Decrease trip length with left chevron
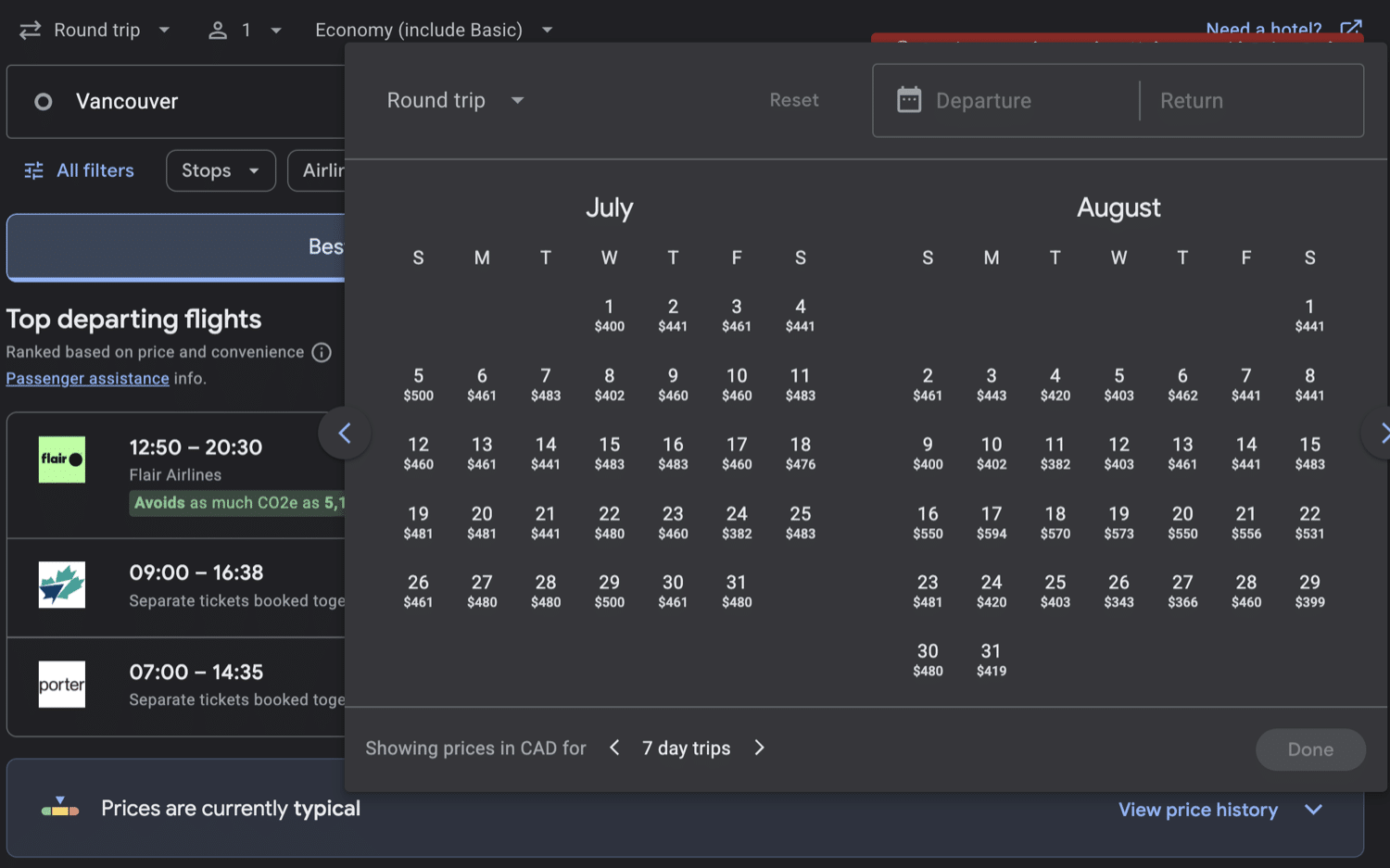Image resolution: width=1390 pixels, height=868 pixels. [x=614, y=748]
